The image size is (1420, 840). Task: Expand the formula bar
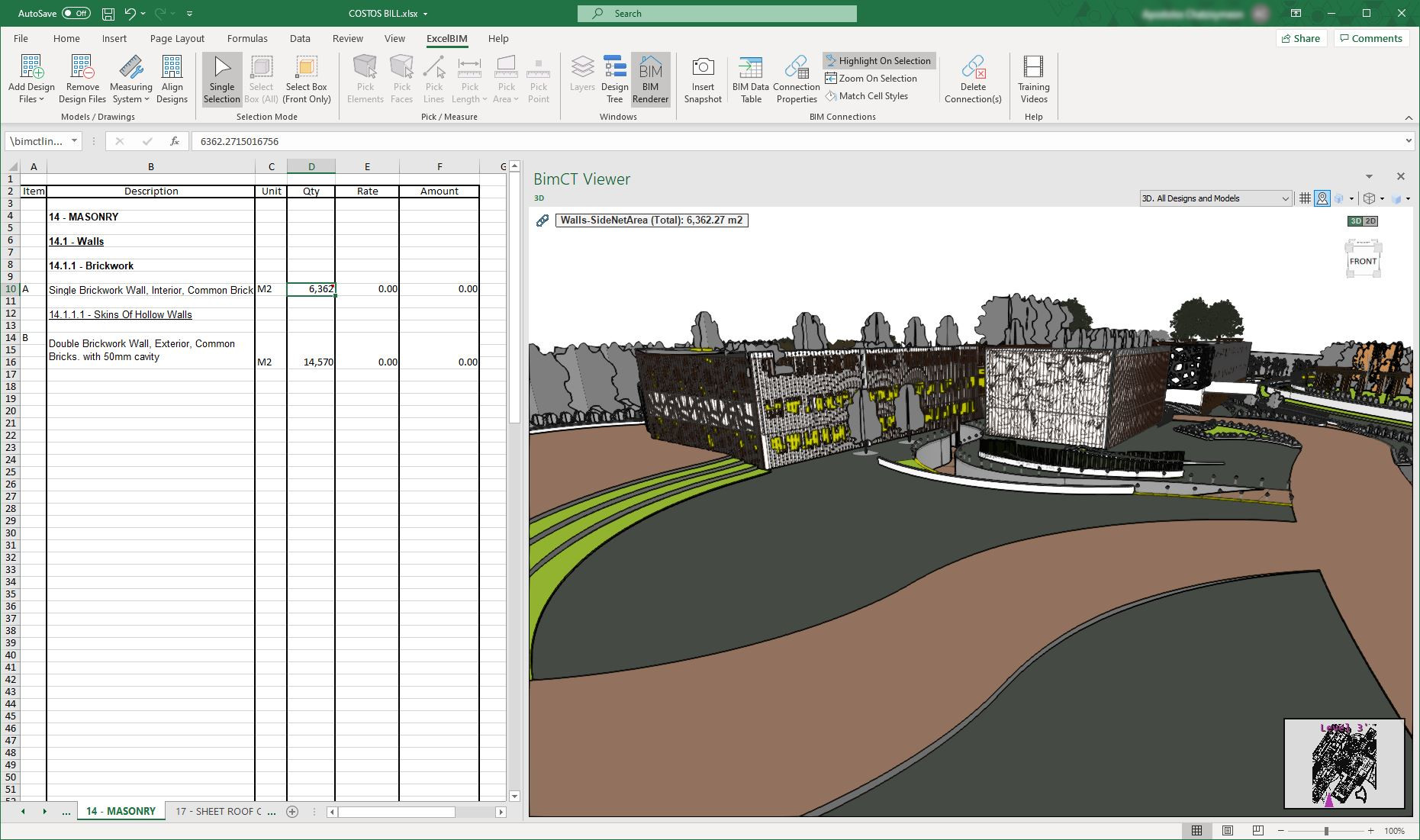(1409, 141)
